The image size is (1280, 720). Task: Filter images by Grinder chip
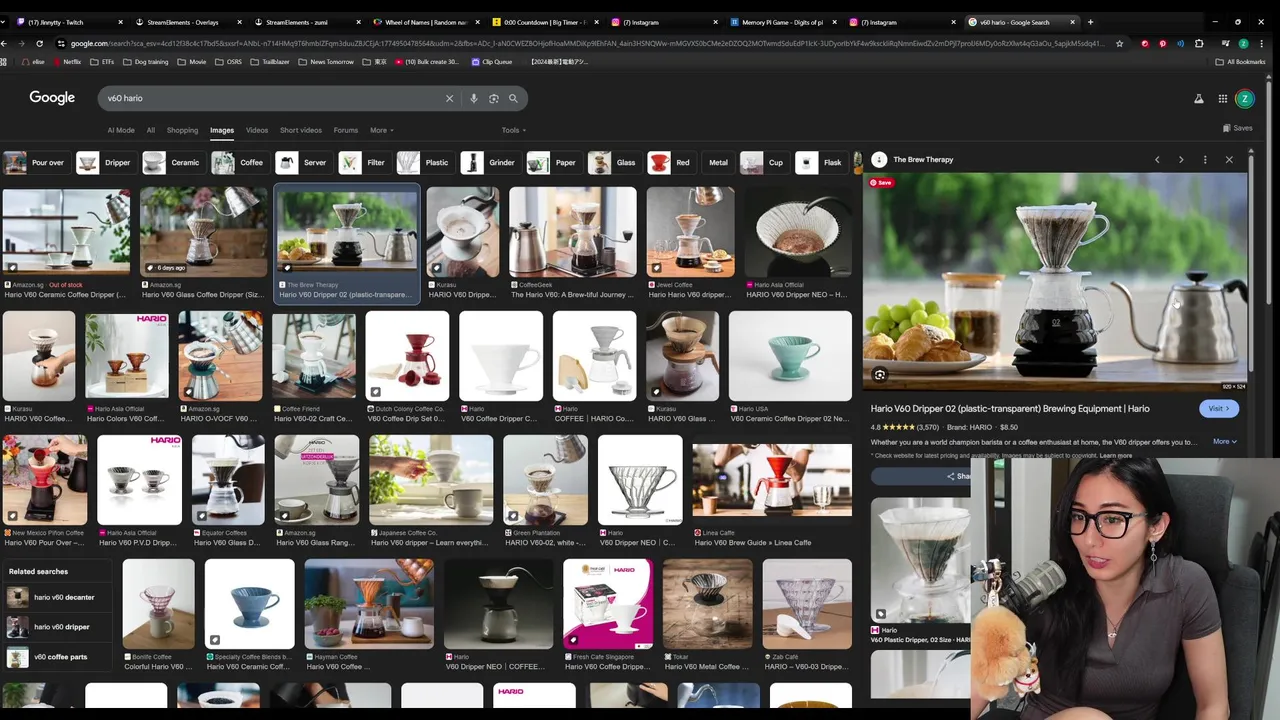[x=490, y=162]
